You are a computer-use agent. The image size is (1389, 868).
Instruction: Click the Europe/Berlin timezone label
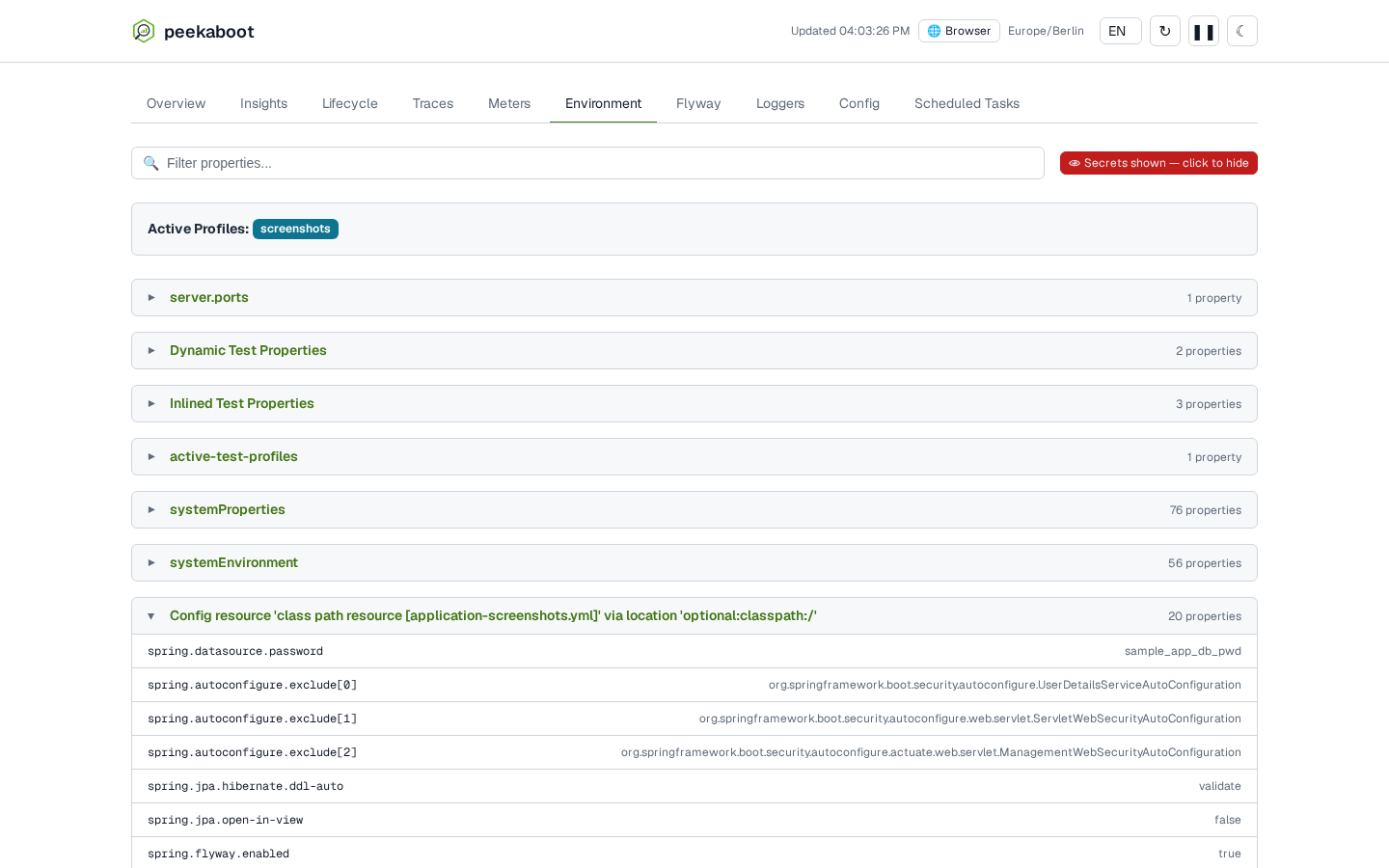tap(1046, 31)
